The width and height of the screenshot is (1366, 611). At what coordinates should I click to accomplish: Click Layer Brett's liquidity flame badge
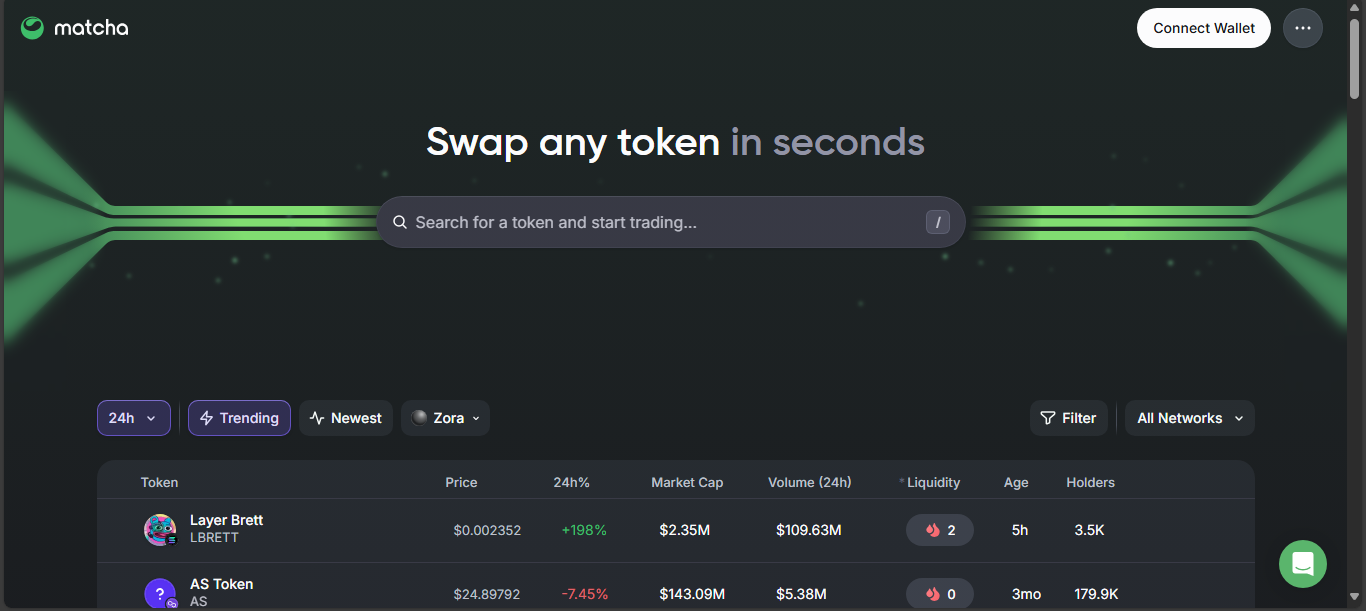click(x=939, y=530)
